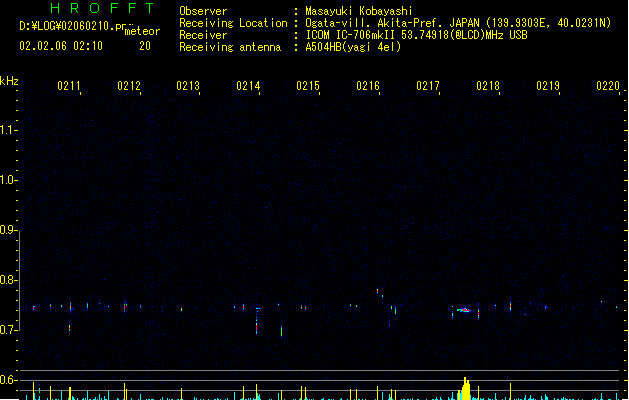
Task: Click time marker 0212
Action: click(129, 86)
